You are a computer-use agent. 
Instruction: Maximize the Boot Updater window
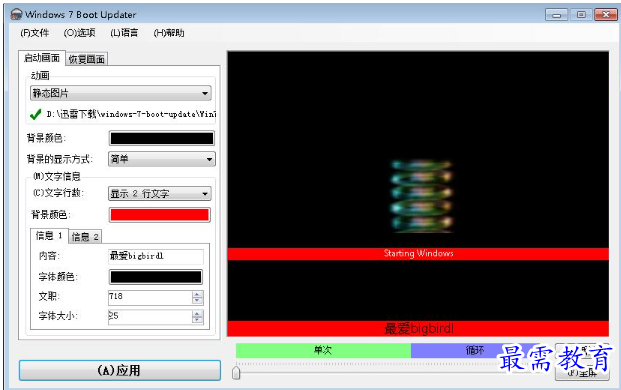(x=581, y=15)
